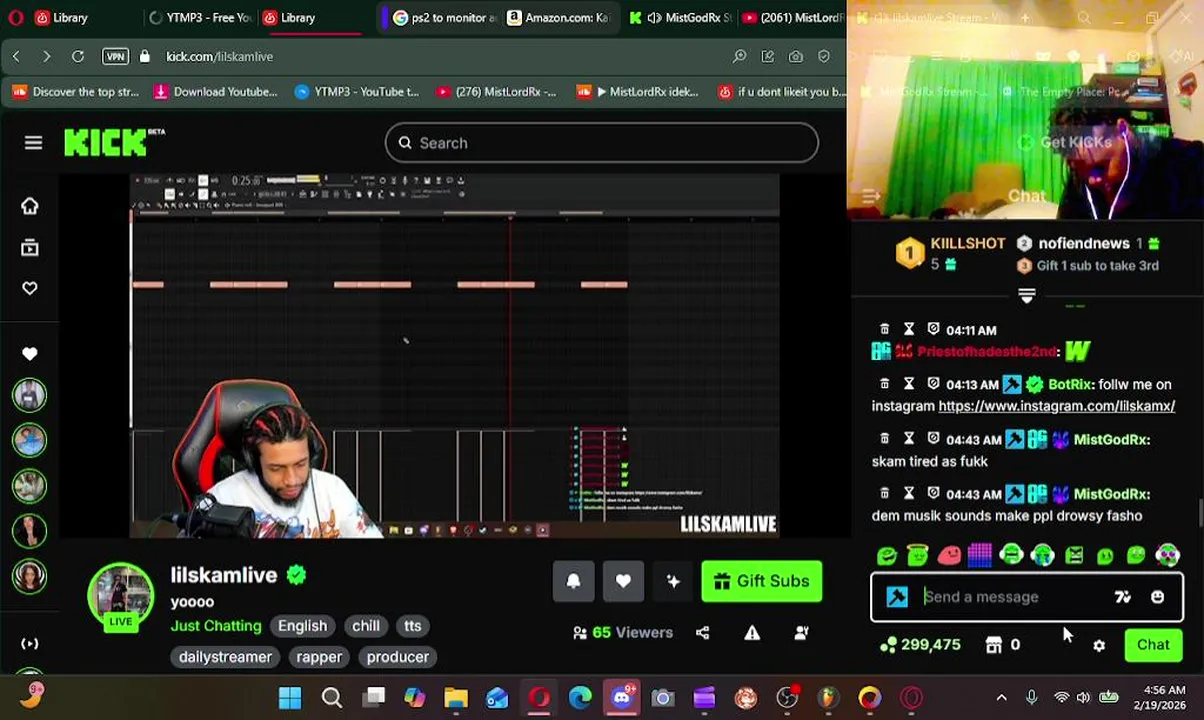Insert the first green emote from quick row

pos(886,555)
